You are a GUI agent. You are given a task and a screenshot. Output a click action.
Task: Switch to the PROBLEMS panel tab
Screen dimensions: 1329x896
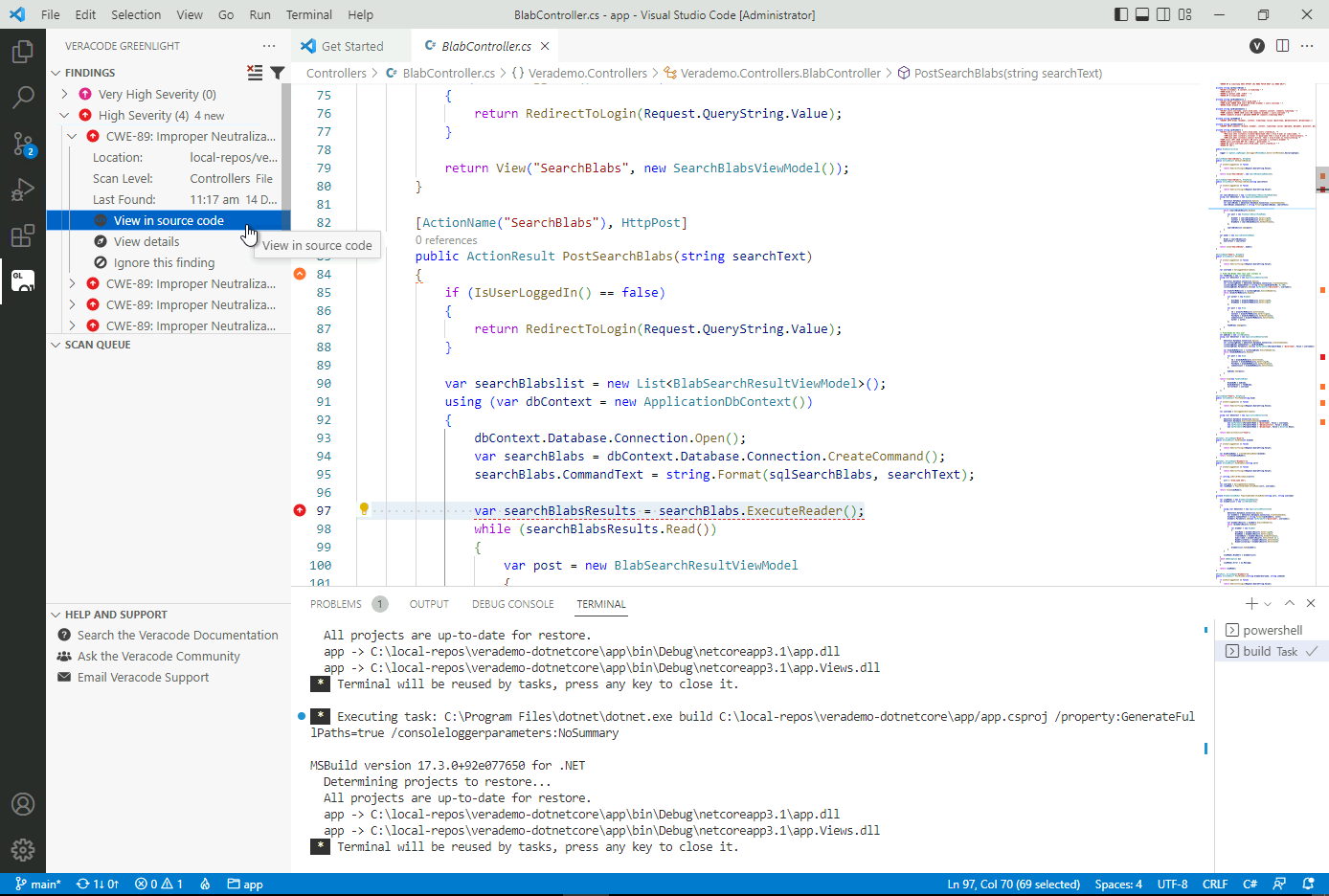pyautogui.click(x=336, y=604)
